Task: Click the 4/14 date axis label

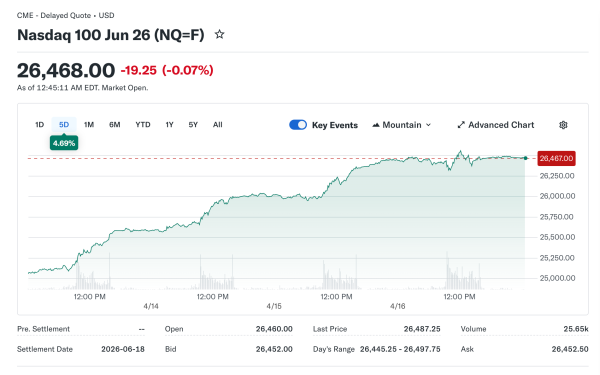Action: pyautogui.click(x=151, y=306)
